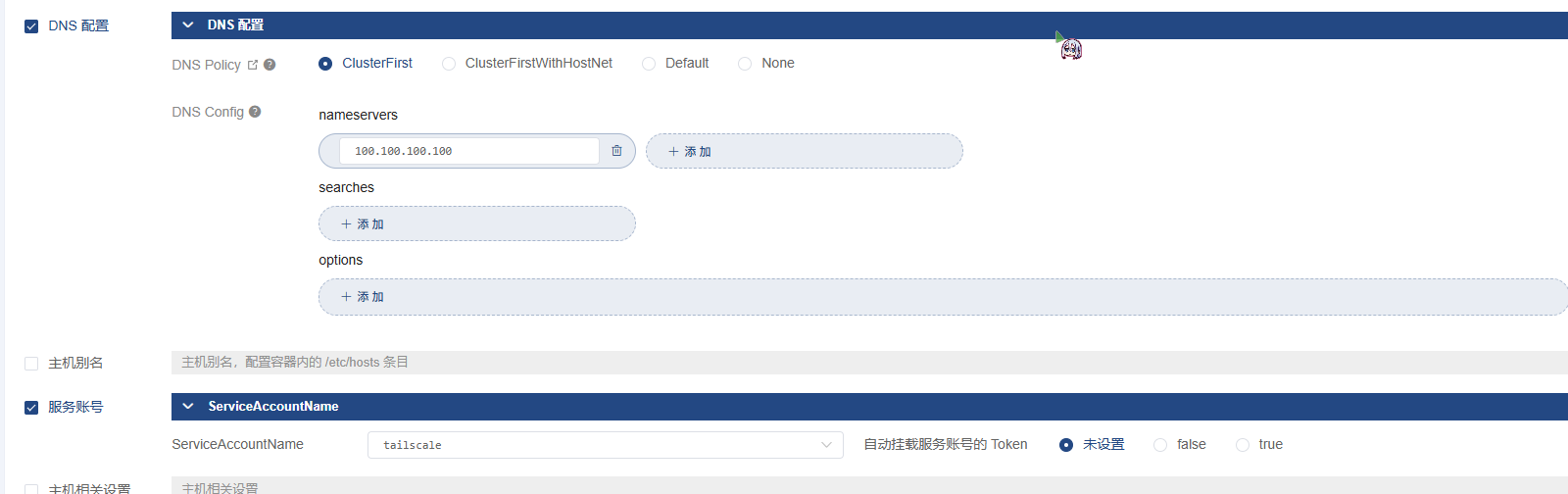Add a new options entry
This screenshot has height=494, width=1568.
943,297
